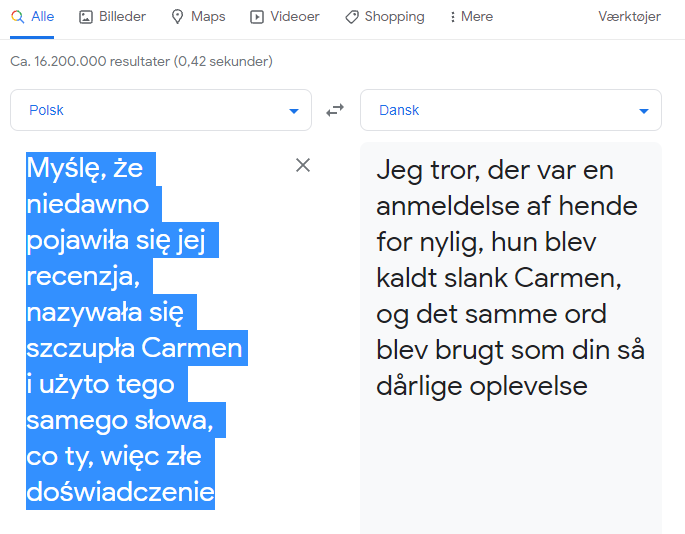Click the play icon beside Videoer
Screen dimensions: 685x534
[x=257, y=17]
